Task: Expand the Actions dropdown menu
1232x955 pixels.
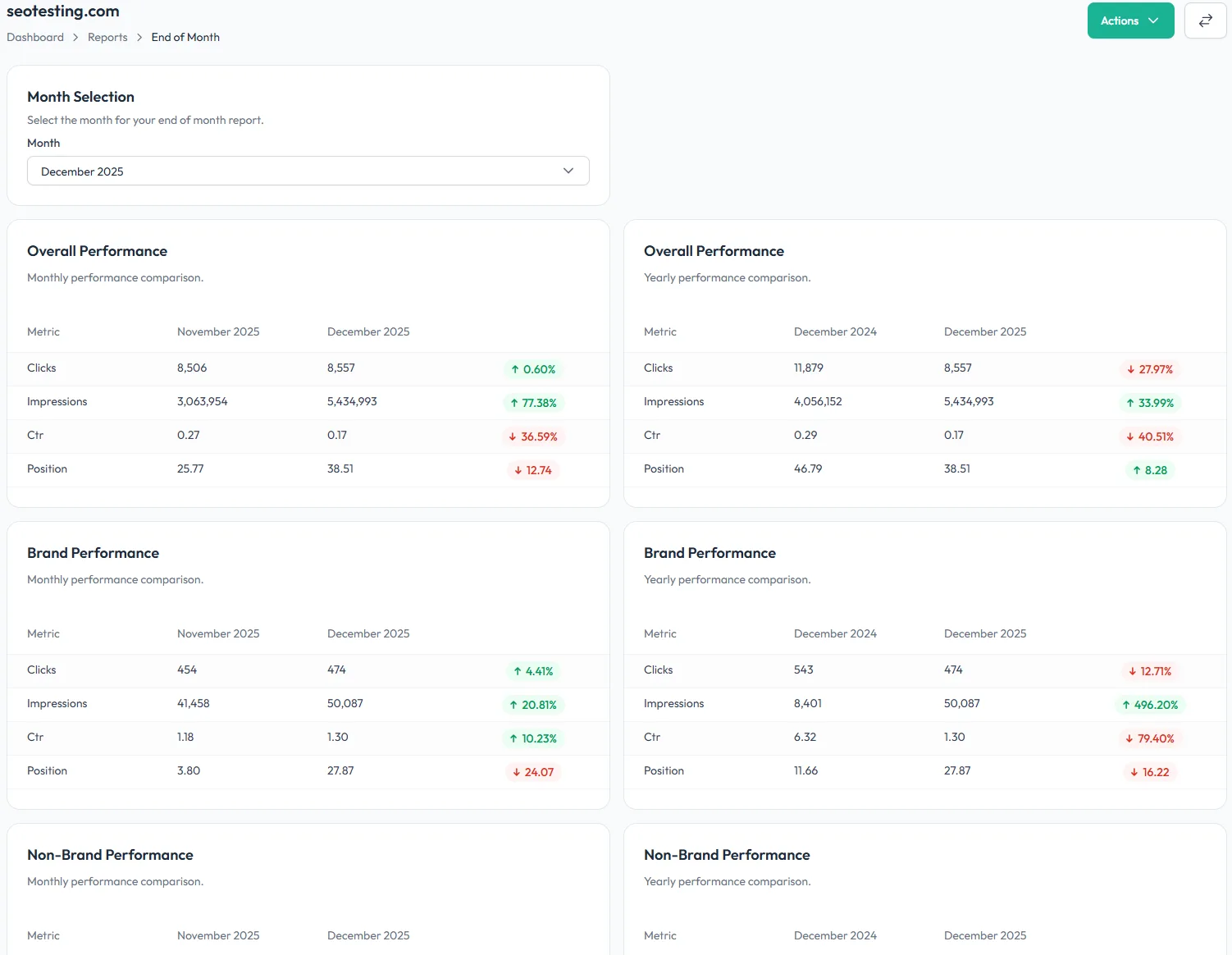Action: click(1130, 20)
